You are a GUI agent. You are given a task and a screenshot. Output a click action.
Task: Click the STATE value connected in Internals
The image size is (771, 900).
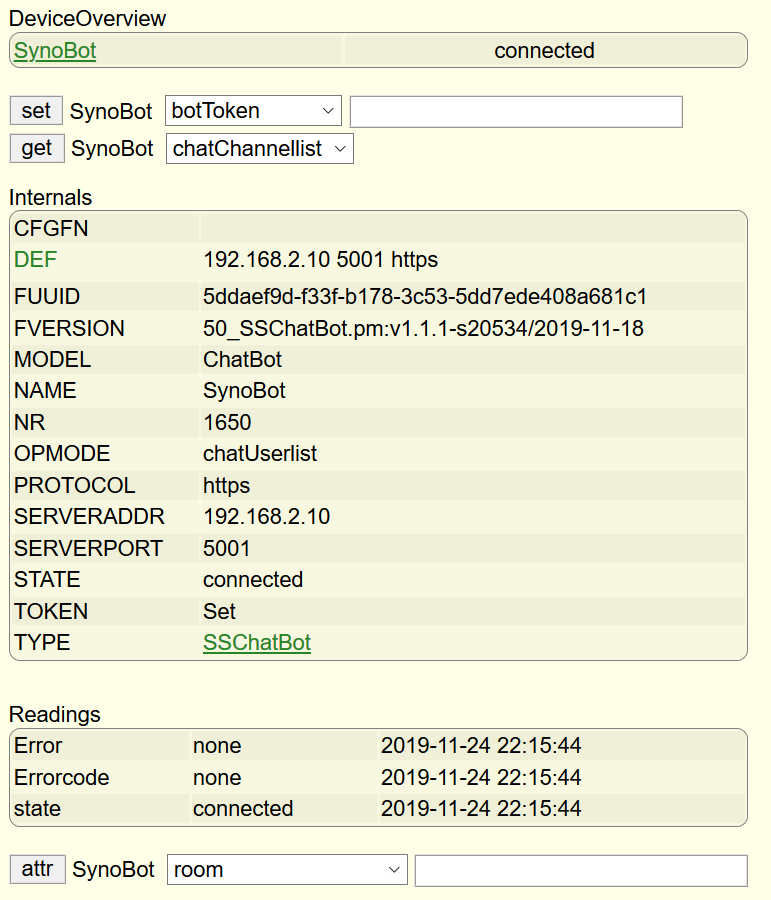253,580
